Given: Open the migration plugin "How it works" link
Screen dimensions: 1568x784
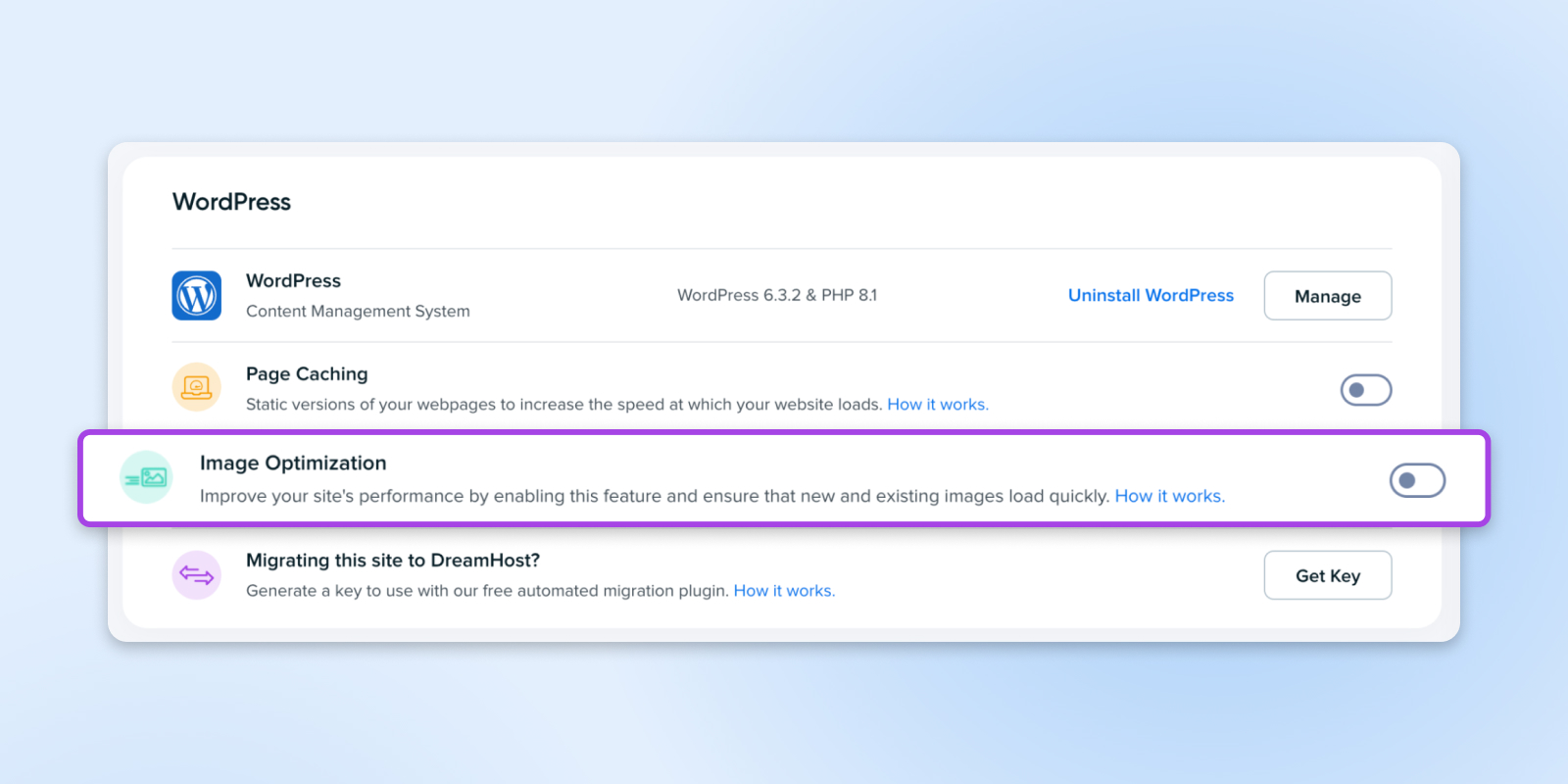Looking at the screenshot, I should pyautogui.click(x=784, y=591).
